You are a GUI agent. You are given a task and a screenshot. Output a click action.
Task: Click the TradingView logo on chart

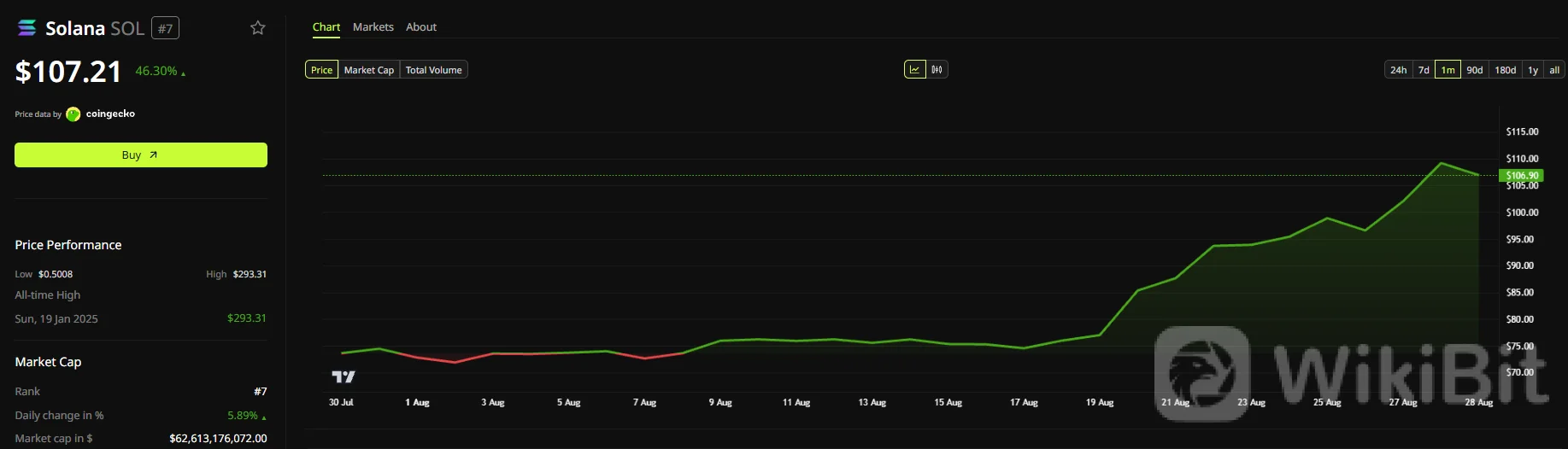343,376
